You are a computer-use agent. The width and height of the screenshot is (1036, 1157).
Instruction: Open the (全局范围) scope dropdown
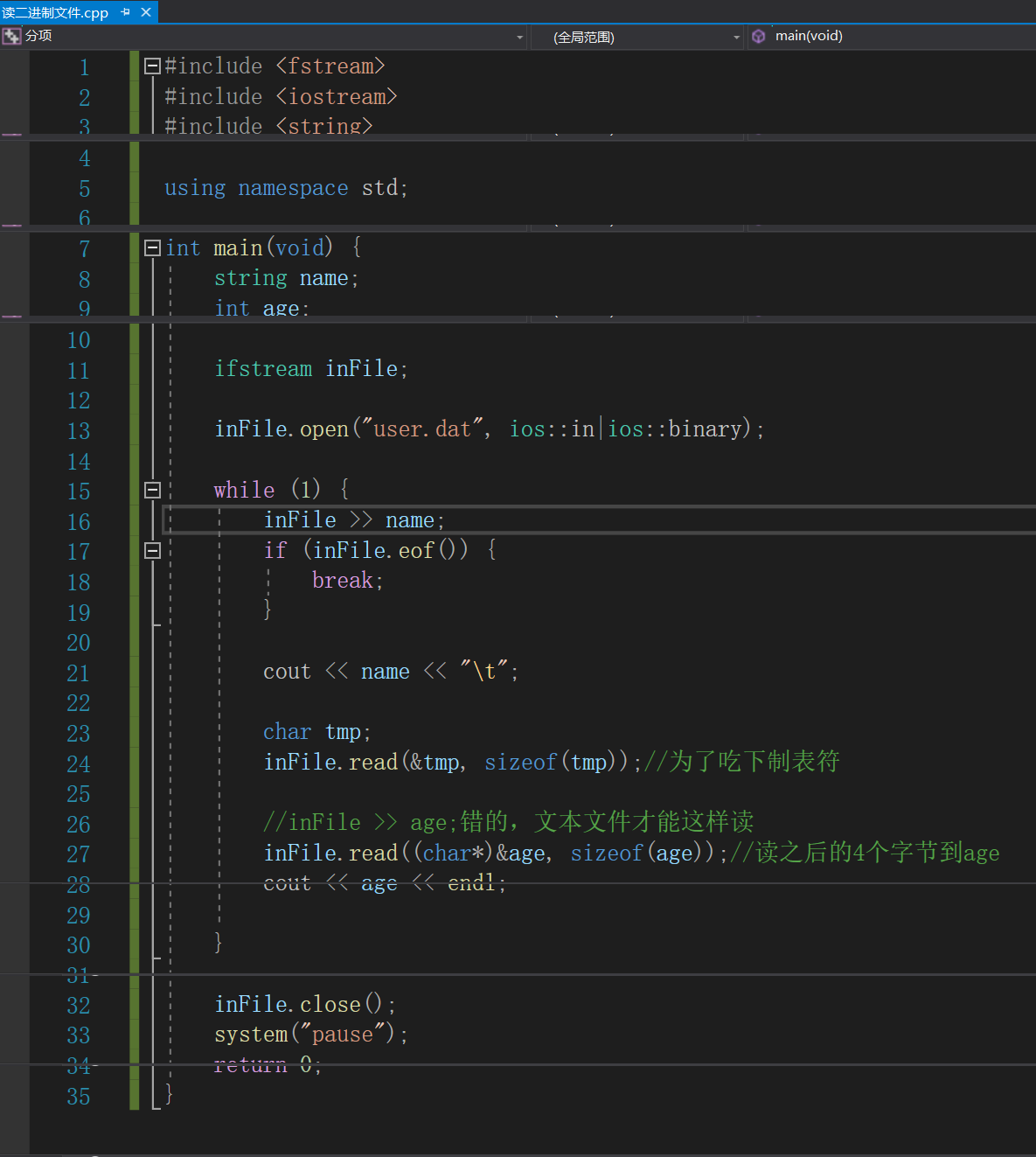(x=736, y=37)
